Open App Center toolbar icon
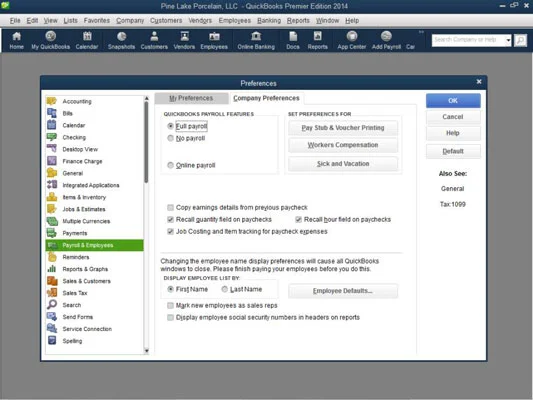533x400 pixels. point(351,40)
